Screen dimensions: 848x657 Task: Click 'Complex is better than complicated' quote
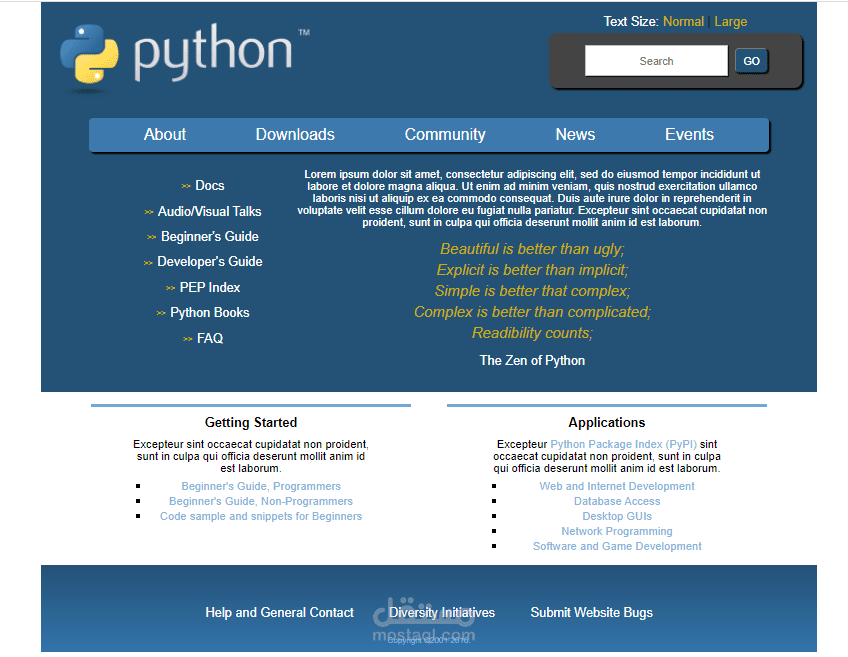(532, 312)
